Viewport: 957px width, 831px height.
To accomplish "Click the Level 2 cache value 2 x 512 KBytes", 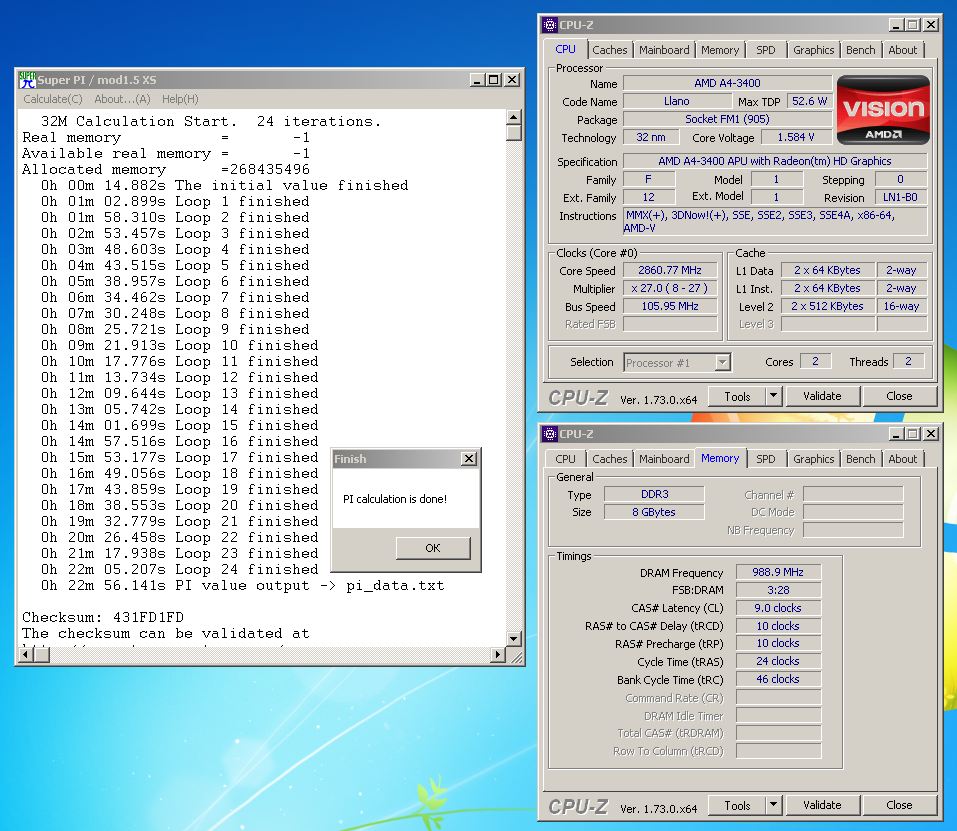I will point(827,306).
